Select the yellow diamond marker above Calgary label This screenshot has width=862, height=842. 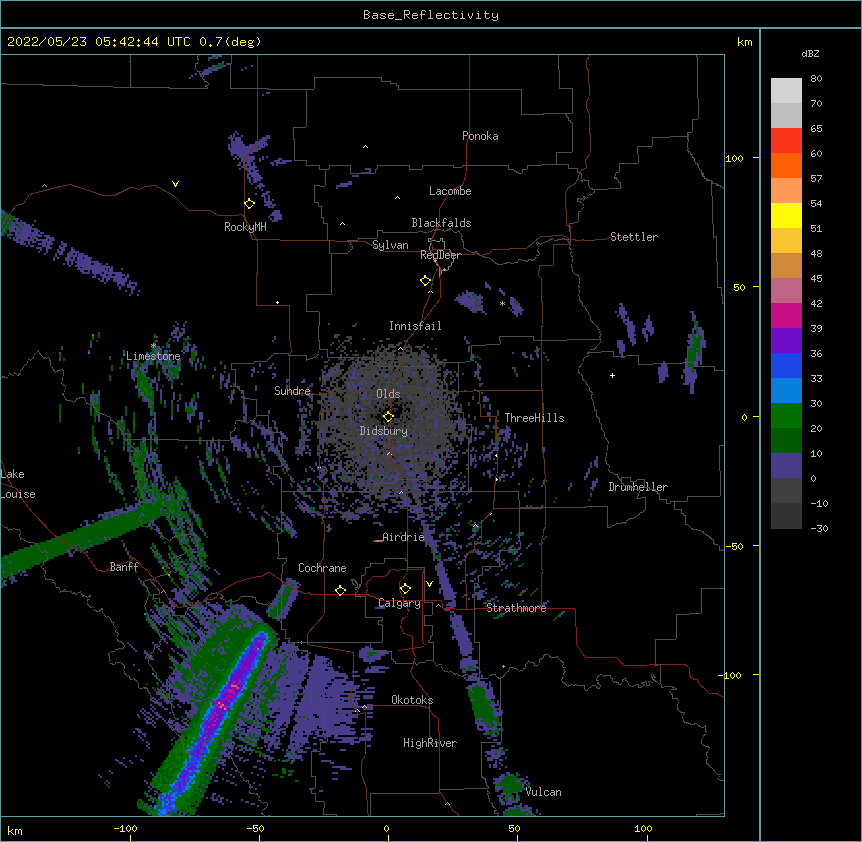pyautogui.click(x=405, y=589)
